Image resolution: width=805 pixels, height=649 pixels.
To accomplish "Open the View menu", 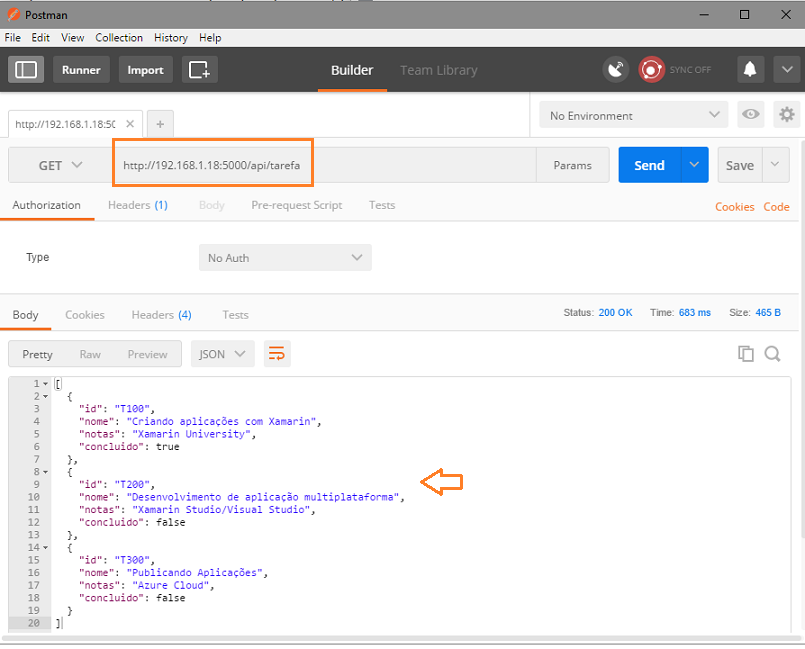I will point(72,37).
